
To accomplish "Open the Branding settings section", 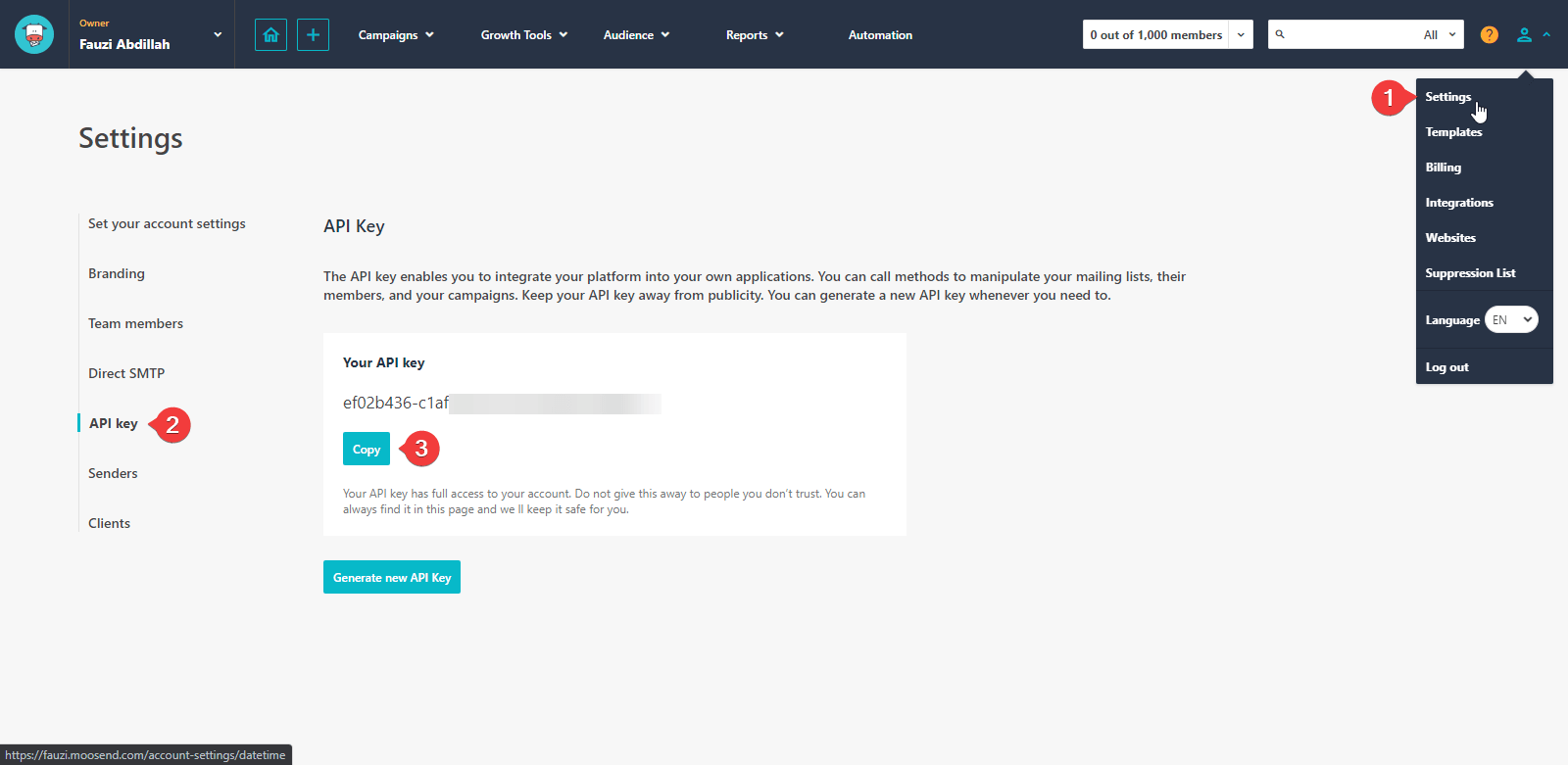I will 117,273.
